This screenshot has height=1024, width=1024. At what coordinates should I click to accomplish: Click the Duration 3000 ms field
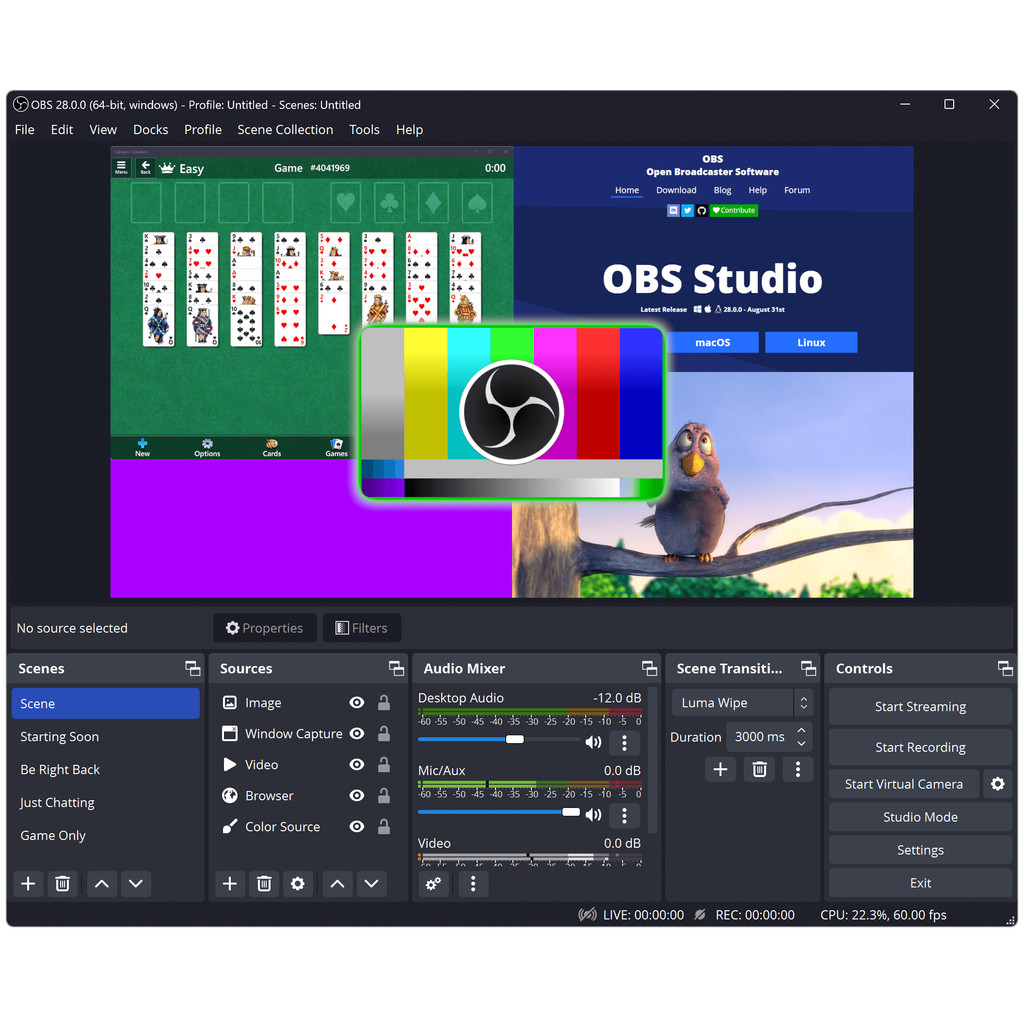[760, 737]
